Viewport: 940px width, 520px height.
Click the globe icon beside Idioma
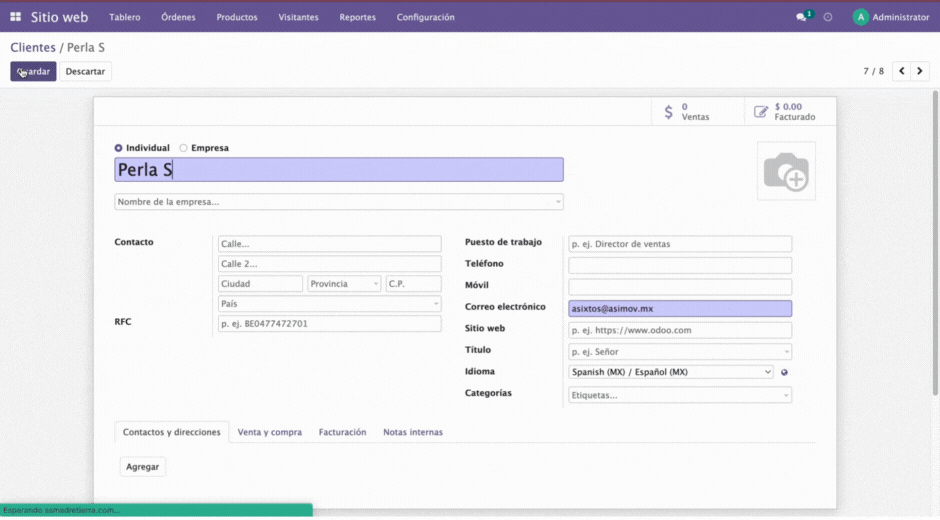point(784,372)
